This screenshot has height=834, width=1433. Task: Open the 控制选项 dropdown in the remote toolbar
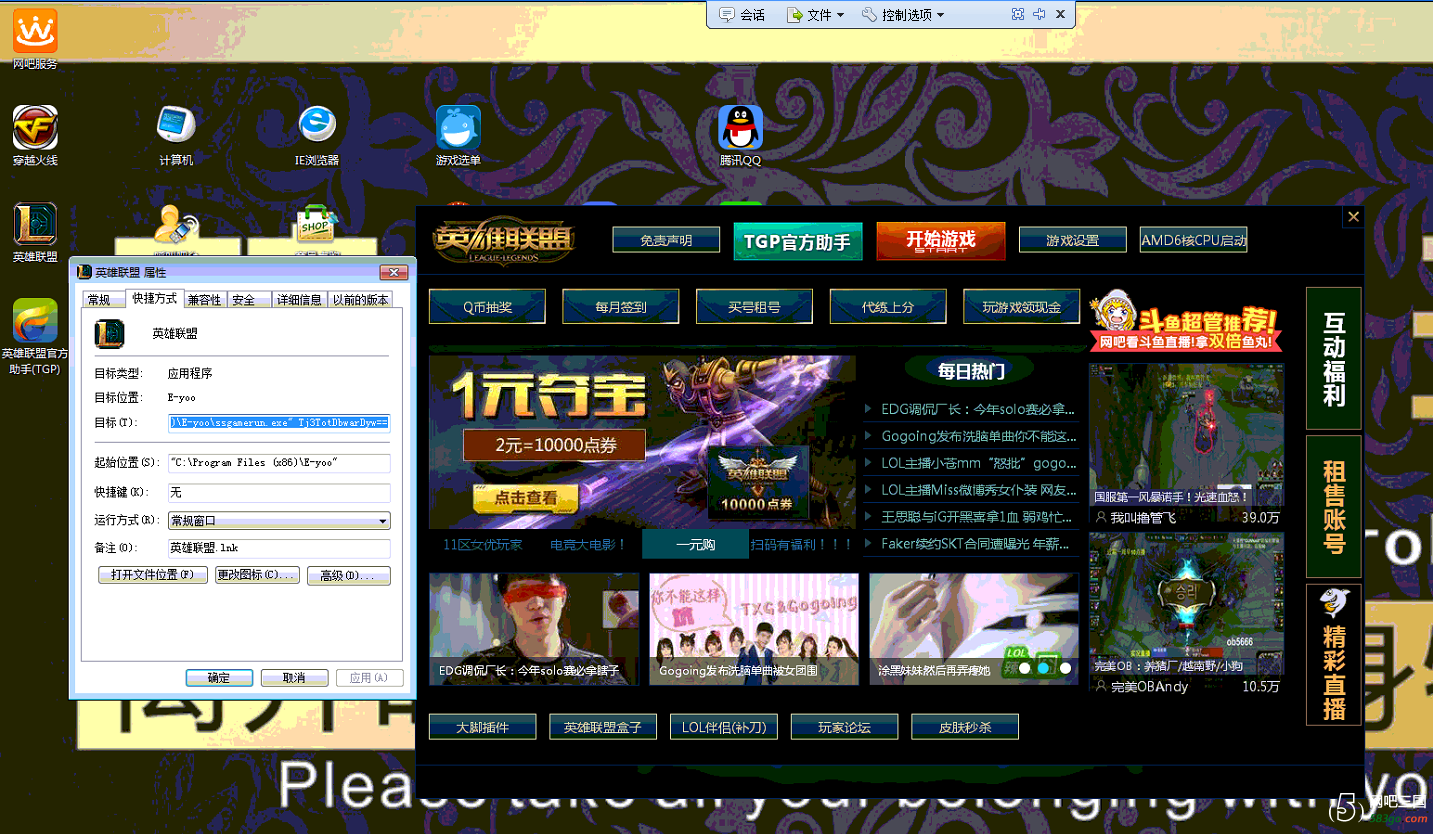pyautogui.click(x=902, y=14)
